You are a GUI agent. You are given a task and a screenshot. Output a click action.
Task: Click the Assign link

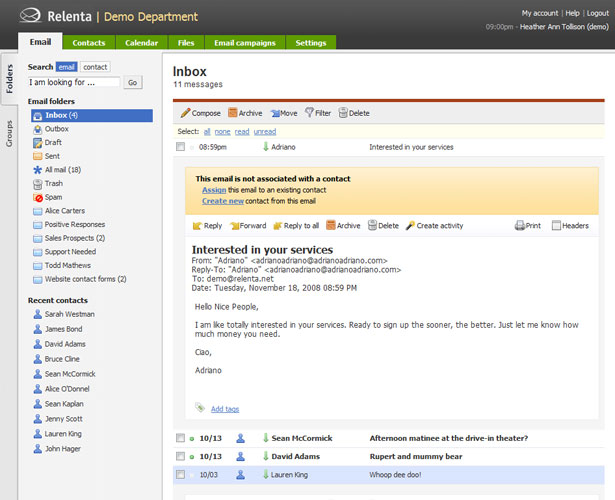tap(214, 190)
